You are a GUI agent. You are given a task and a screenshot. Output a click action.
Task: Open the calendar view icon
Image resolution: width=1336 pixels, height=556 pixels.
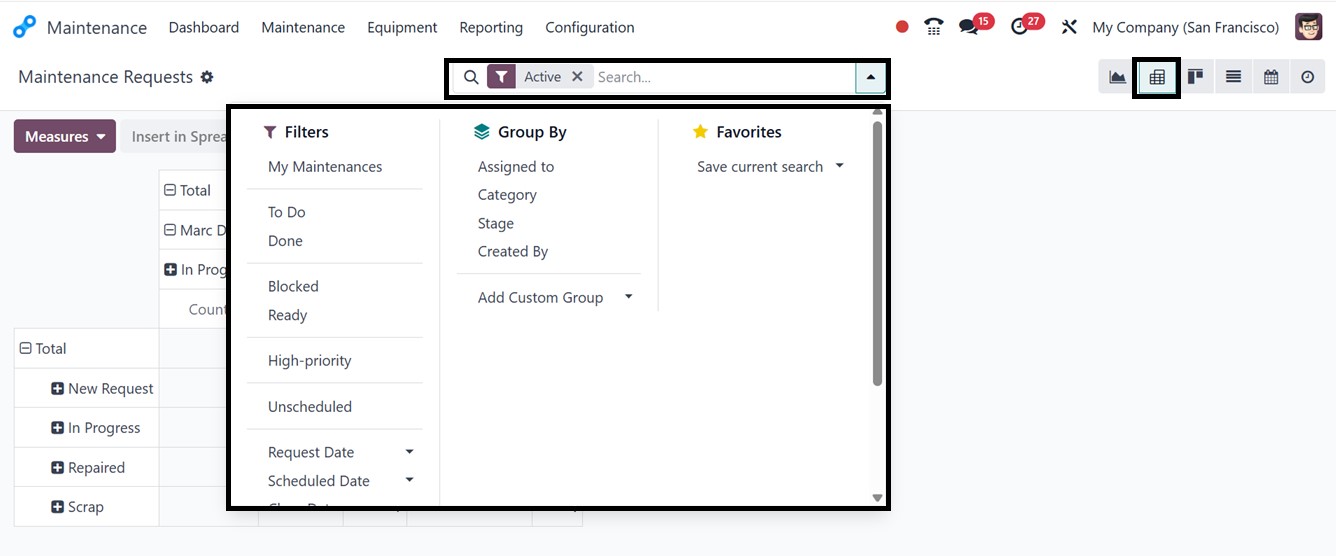click(1271, 77)
